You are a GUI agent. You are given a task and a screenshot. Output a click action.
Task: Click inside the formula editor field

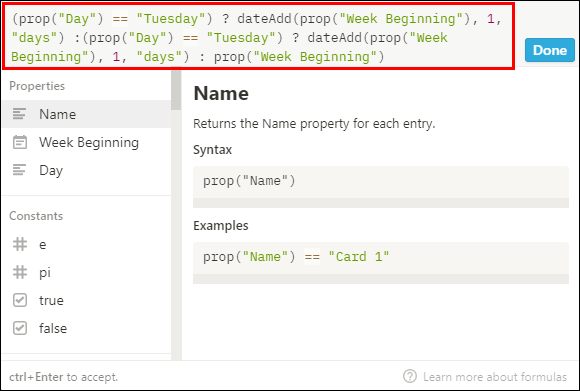(x=258, y=37)
